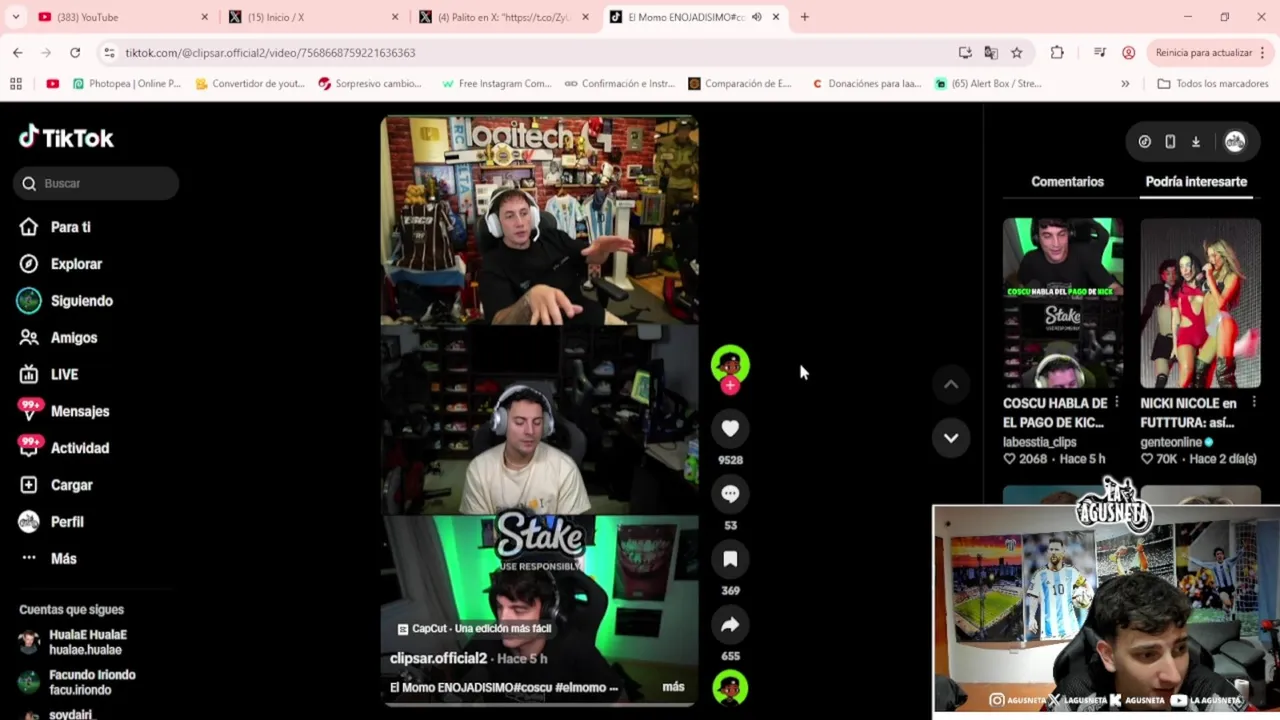Open NICKI NICOLE en FUTTTURA video thumbnail
The width and height of the screenshot is (1280, 720).
tap(1200, 303)
